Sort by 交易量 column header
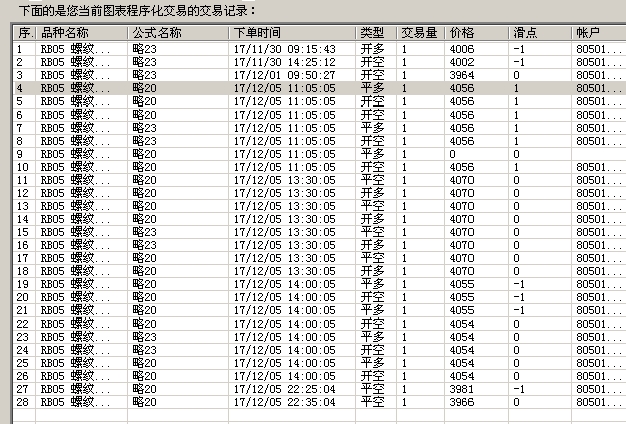 (421, 33)
